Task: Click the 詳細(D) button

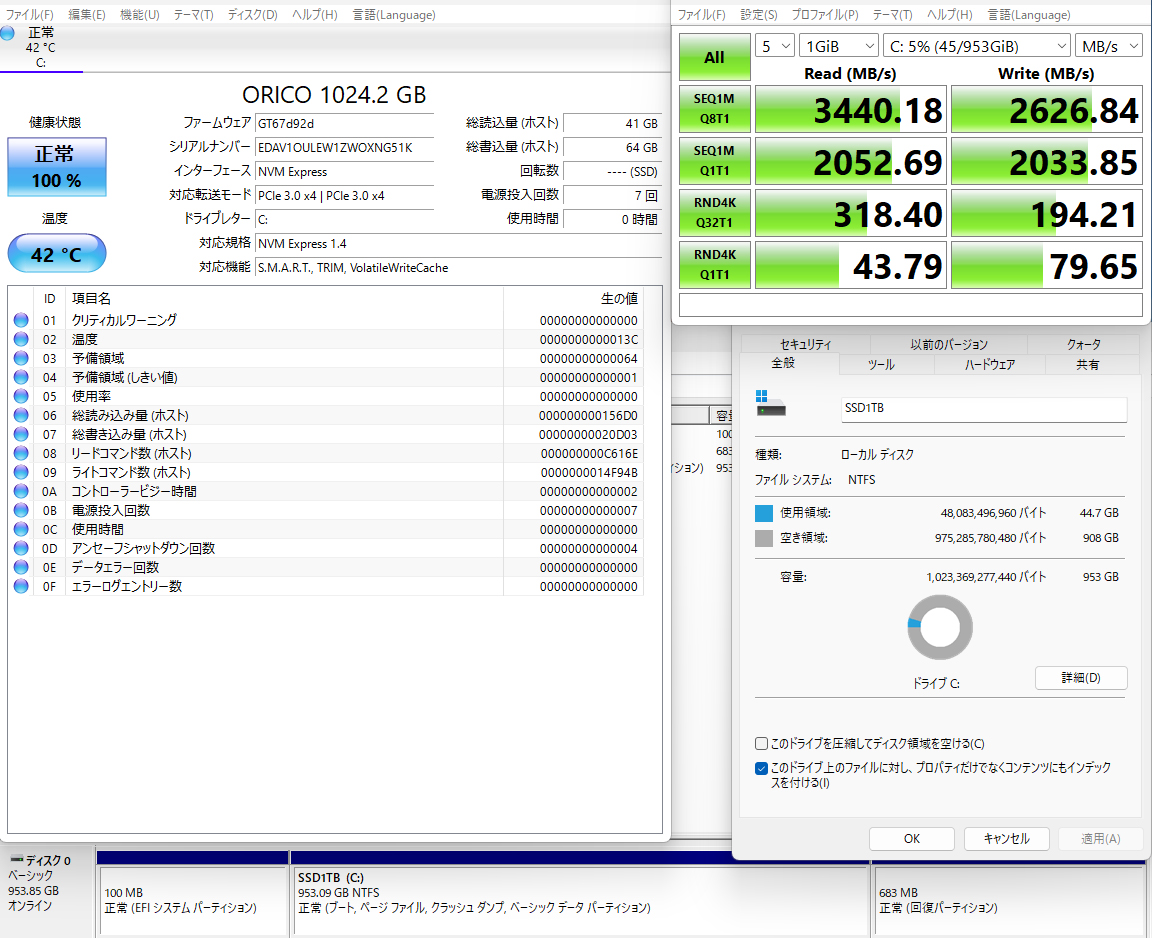Action: coord(1081,677)
